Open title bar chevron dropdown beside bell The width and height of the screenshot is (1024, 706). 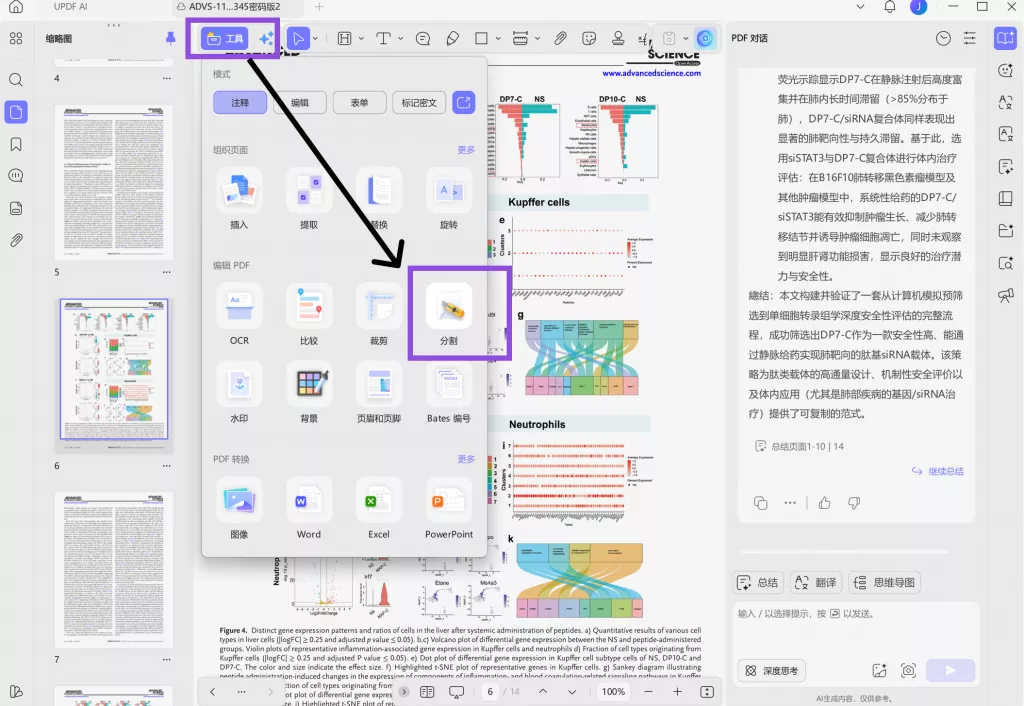860,7
